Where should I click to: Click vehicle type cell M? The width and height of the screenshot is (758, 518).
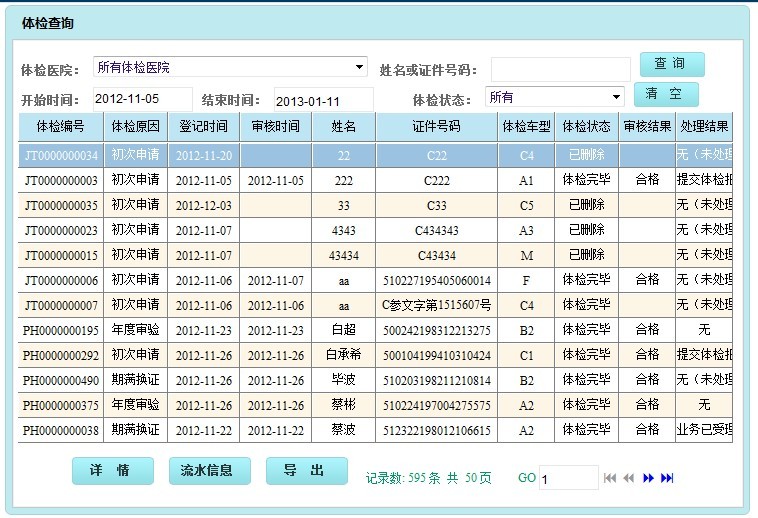526,255
